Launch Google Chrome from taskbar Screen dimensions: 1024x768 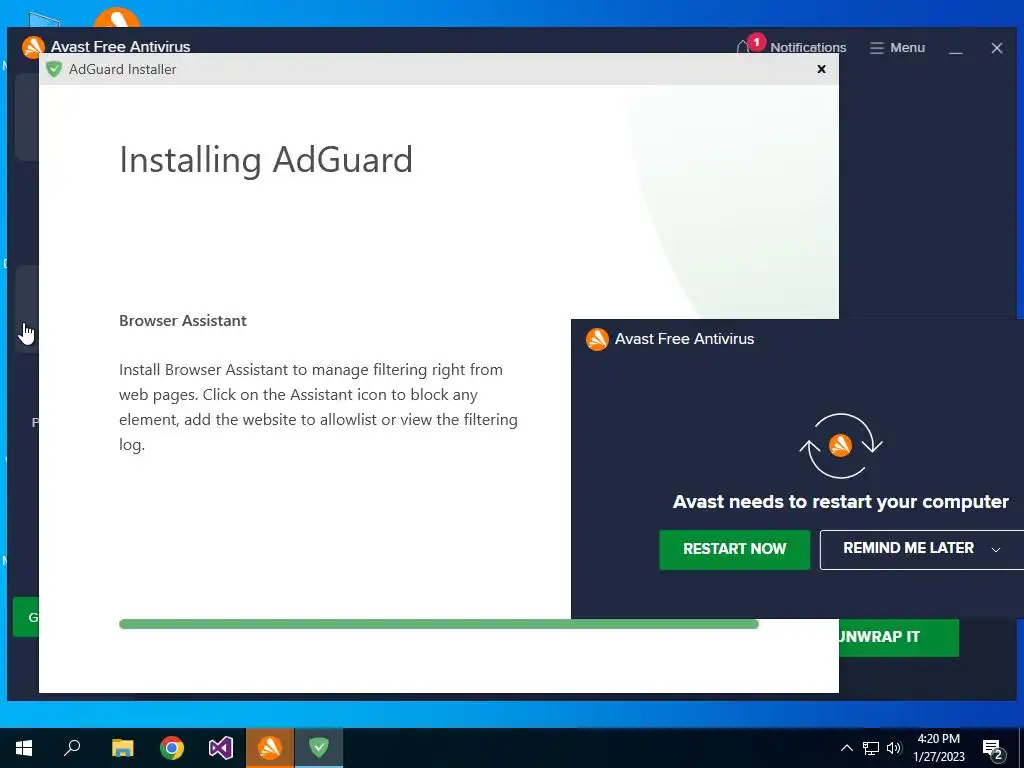[x=172, y=748]
